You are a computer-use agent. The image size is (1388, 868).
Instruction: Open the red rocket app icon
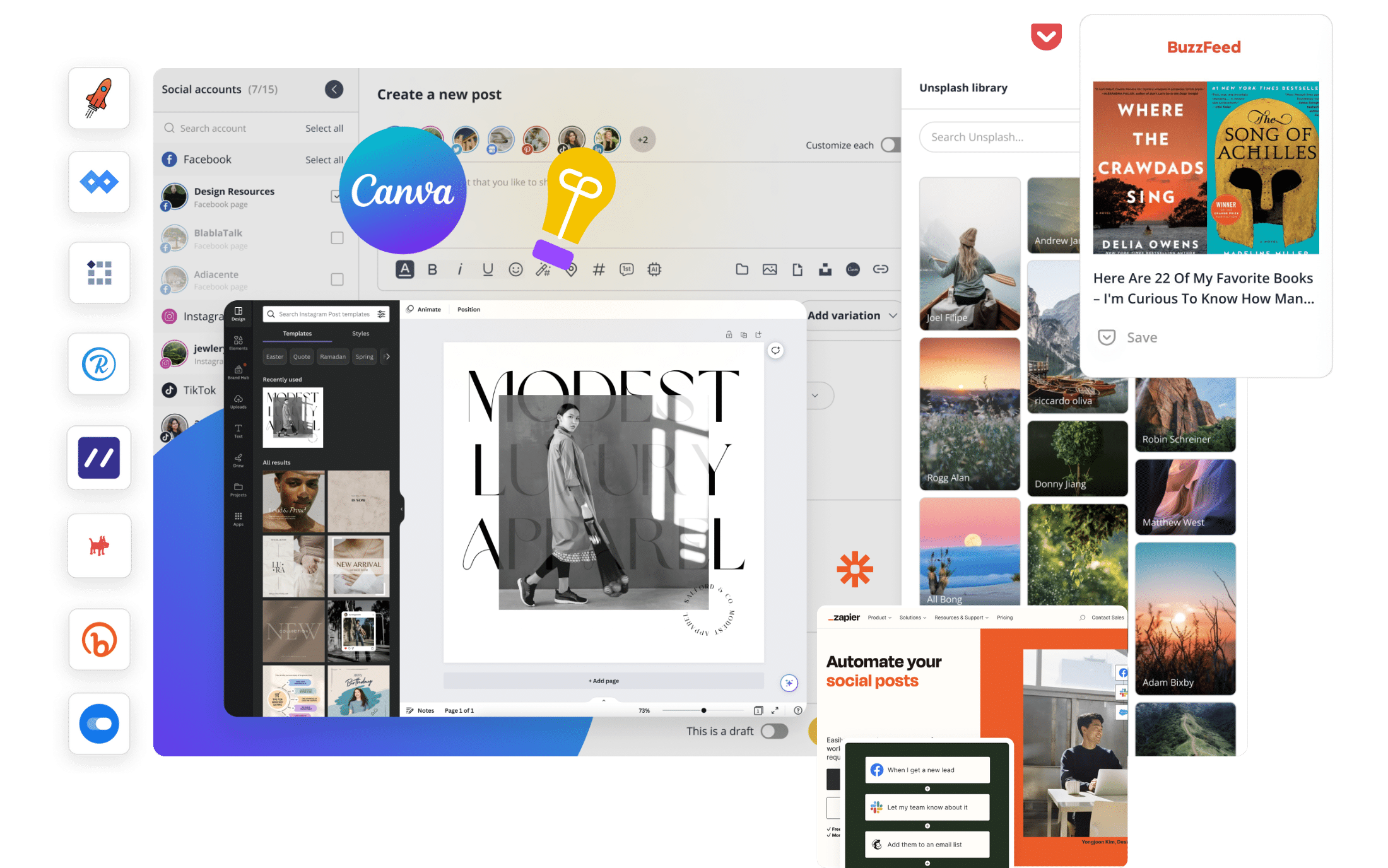(x=99, y=98)
